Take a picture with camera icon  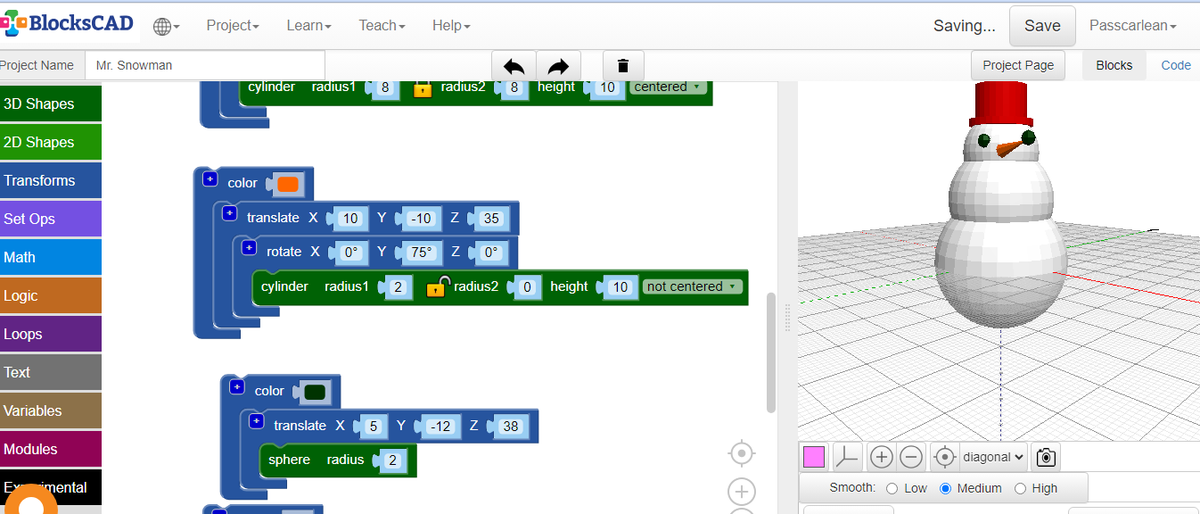point(1046,457)
